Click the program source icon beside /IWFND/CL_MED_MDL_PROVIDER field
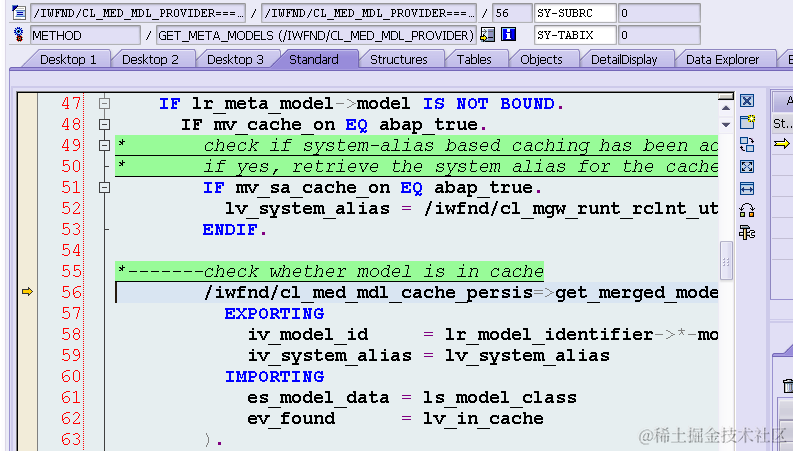This screenshot has width=793, height=451. click(x=19, y=12)
